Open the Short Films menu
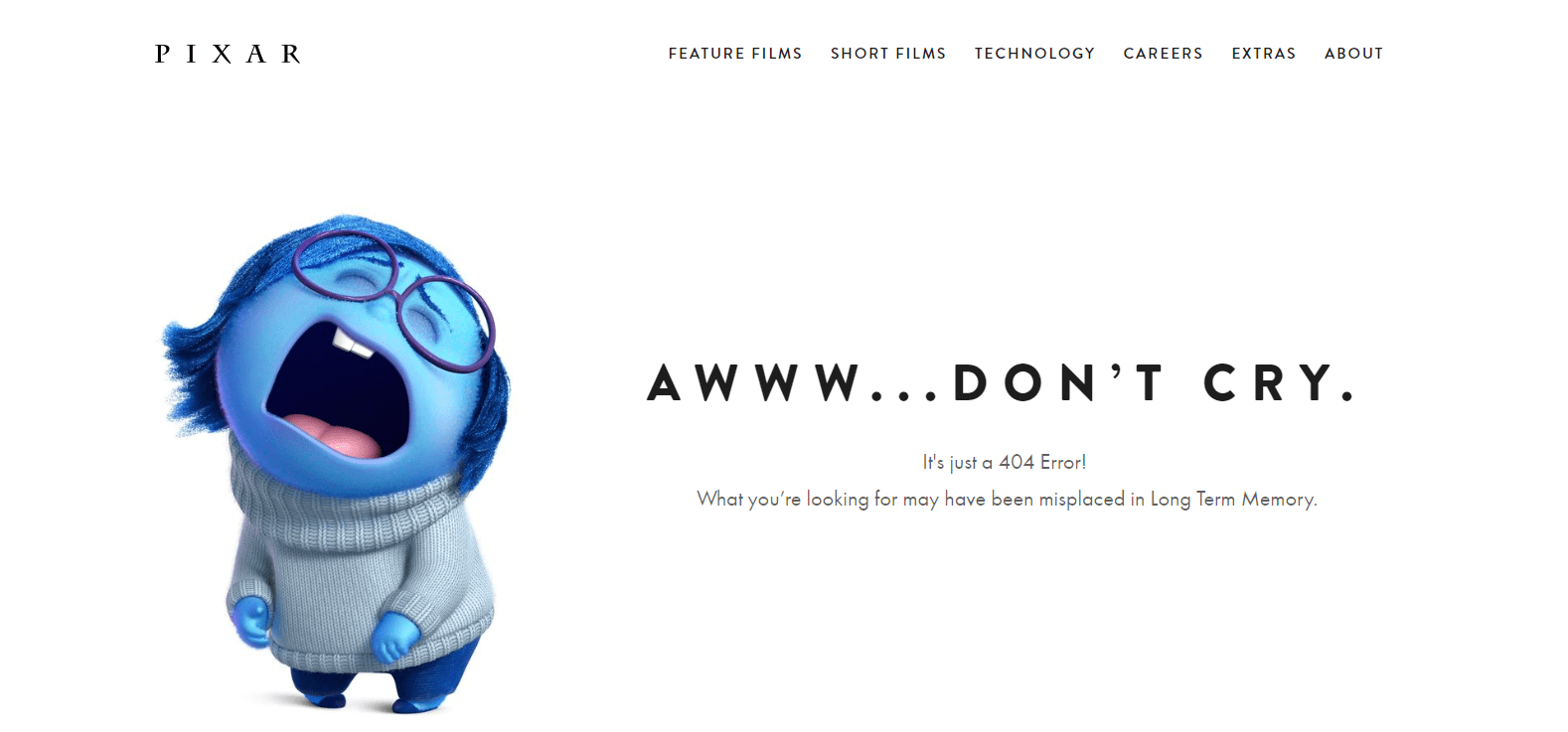1568x732 pixels. coord(888,54)
